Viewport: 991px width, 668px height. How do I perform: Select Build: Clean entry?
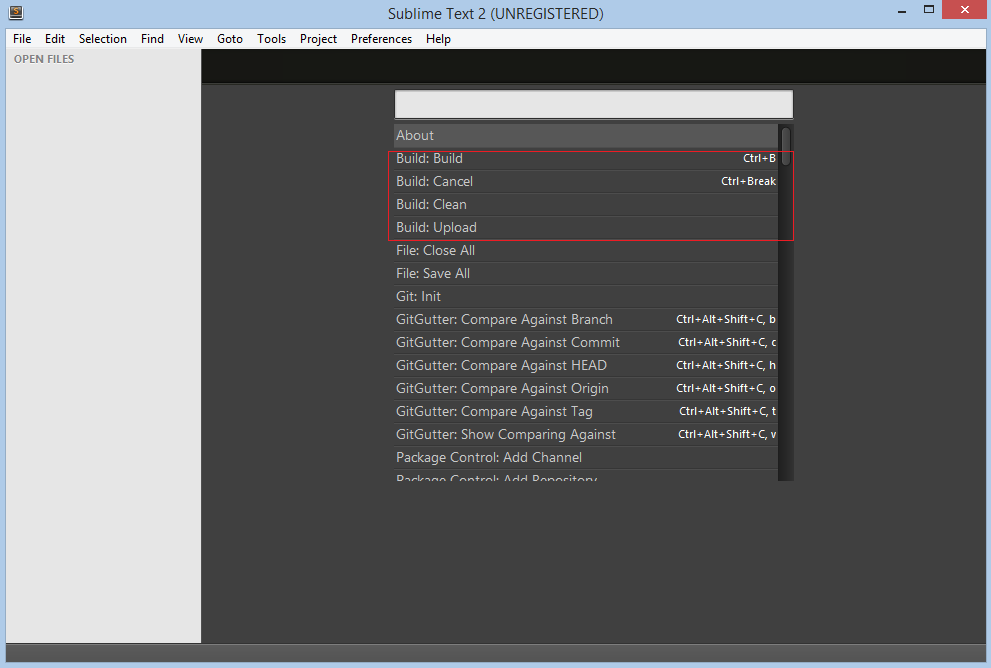click(x=586, y=205)
